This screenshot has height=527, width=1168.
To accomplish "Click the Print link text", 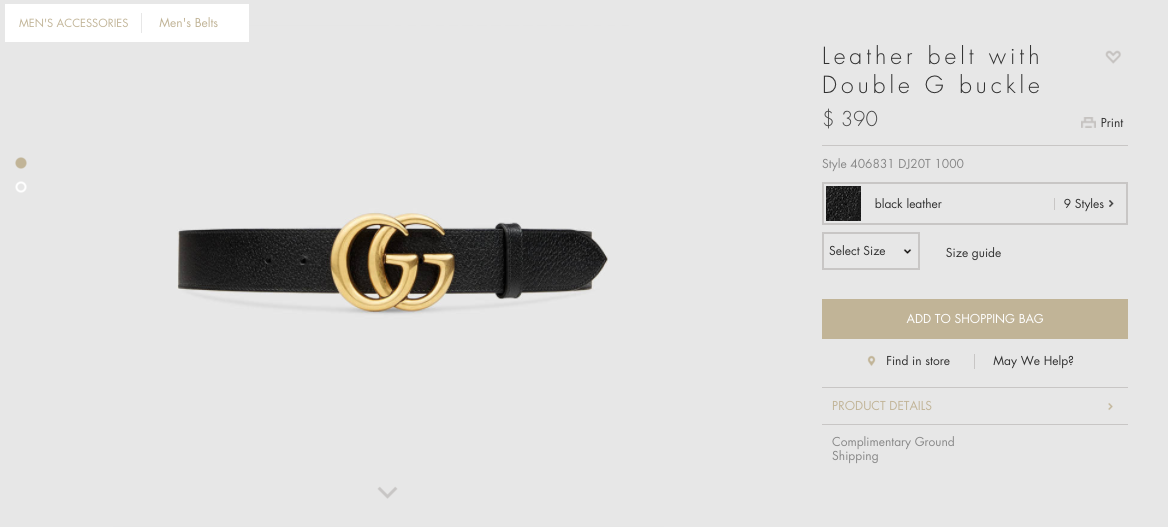I will pyautogui.click(x=1111, y=123).
